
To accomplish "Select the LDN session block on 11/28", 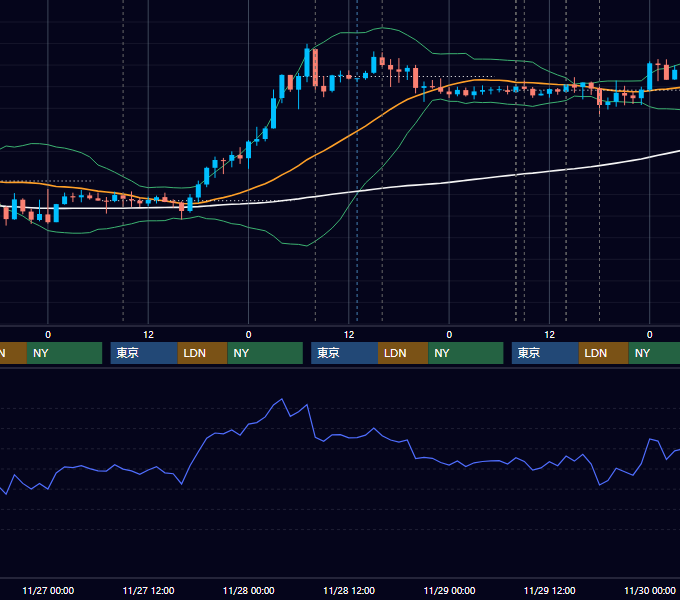I will [x=403, y=353].
